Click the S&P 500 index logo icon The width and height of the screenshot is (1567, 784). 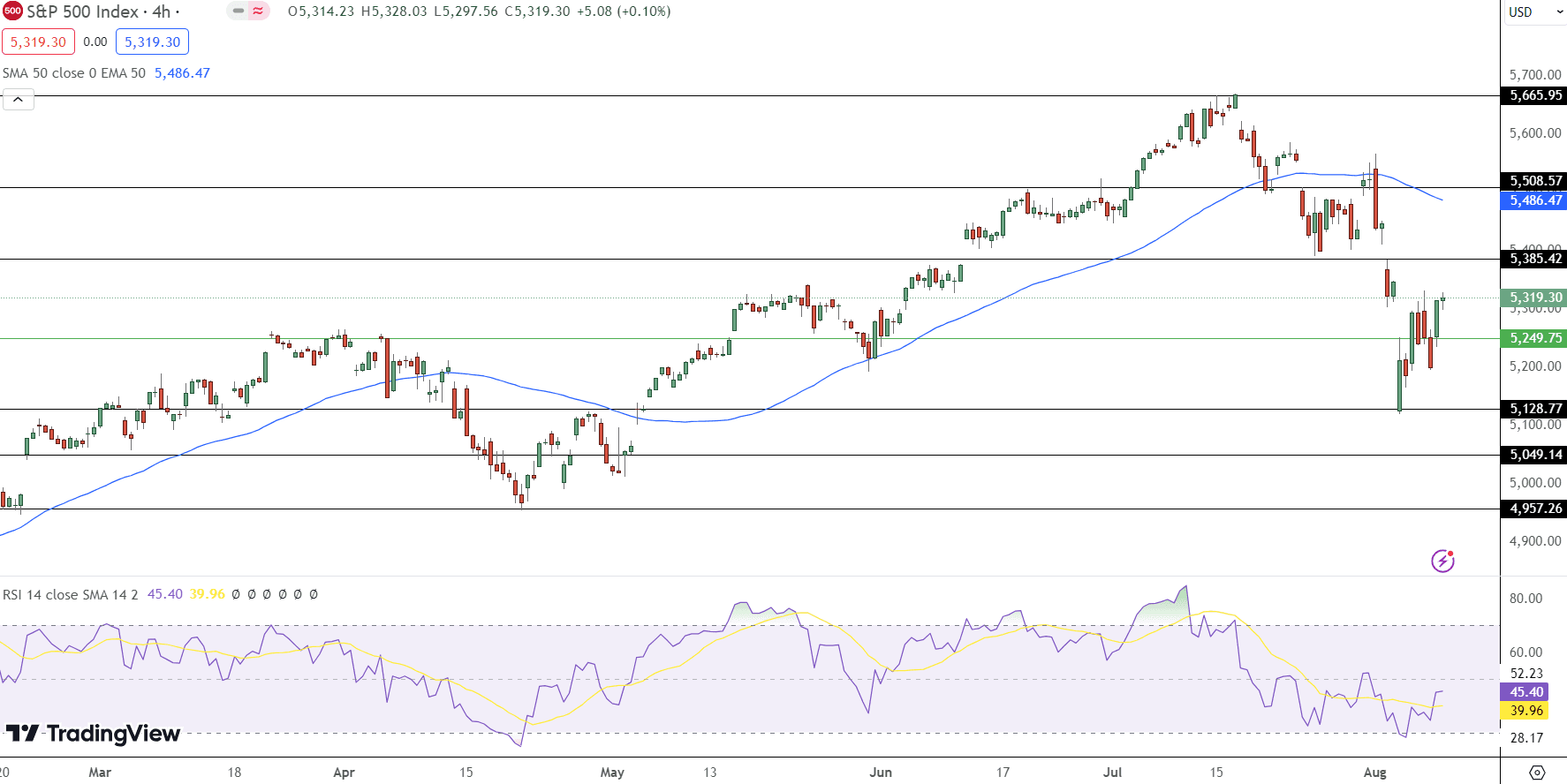[x=12, y=11]
